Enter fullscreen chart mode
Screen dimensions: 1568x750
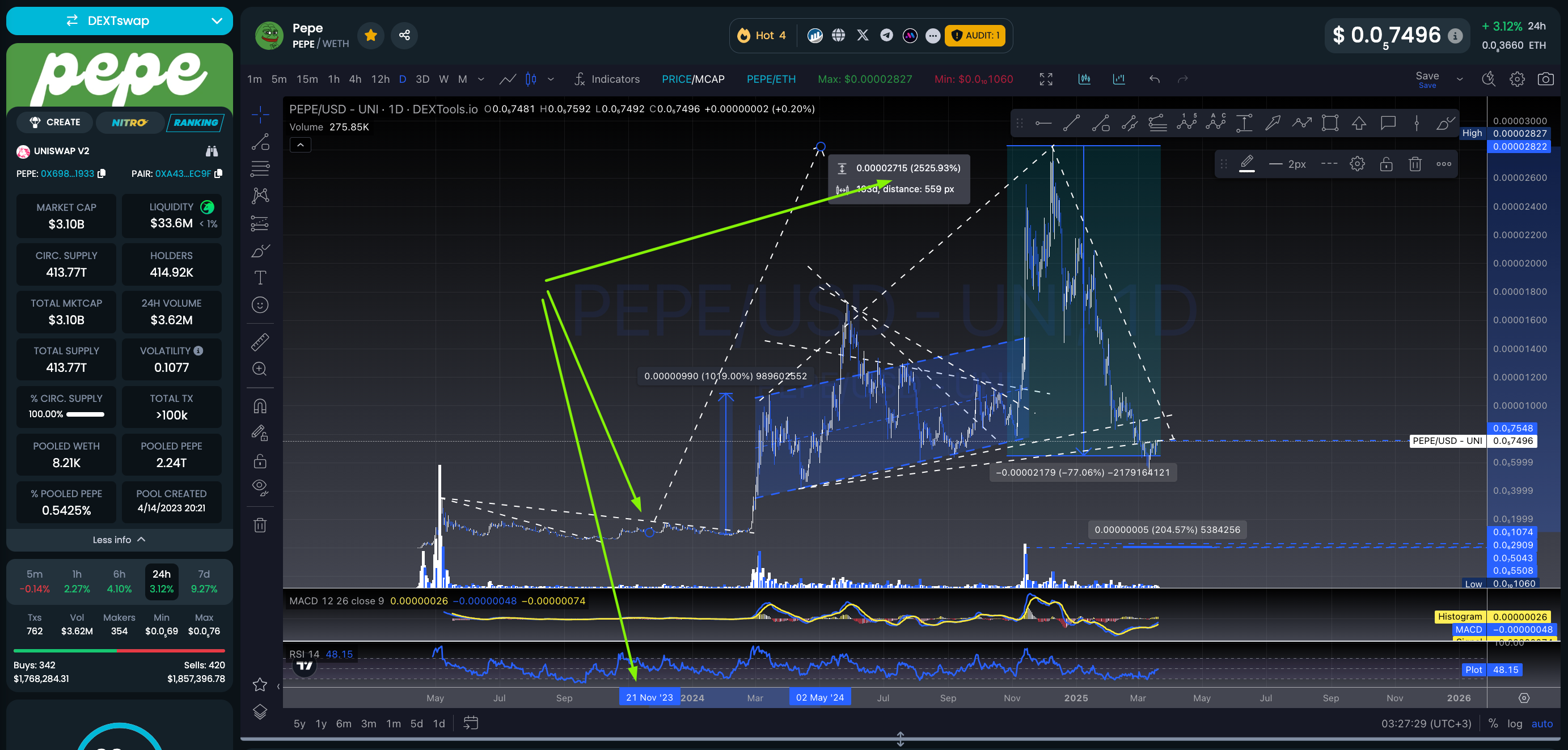coord(1046,79)
